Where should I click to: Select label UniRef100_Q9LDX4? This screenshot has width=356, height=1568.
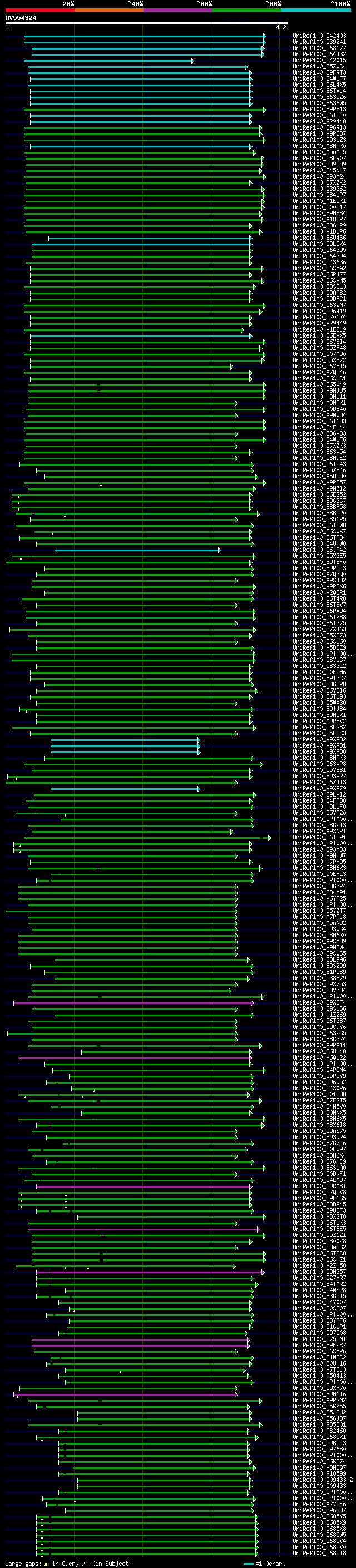[x=319, y=244]
